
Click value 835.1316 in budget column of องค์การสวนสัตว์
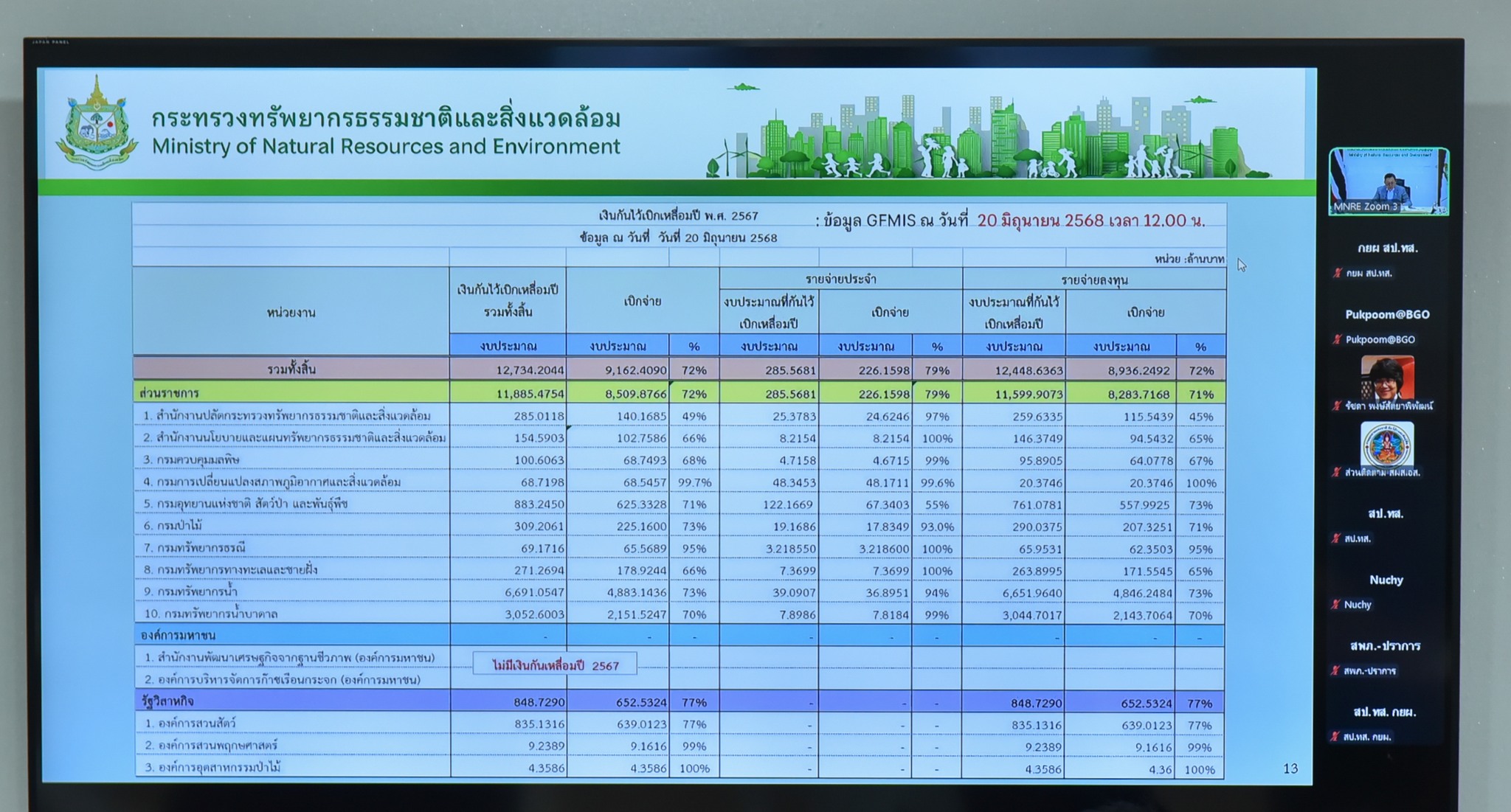tap(539, 724)
